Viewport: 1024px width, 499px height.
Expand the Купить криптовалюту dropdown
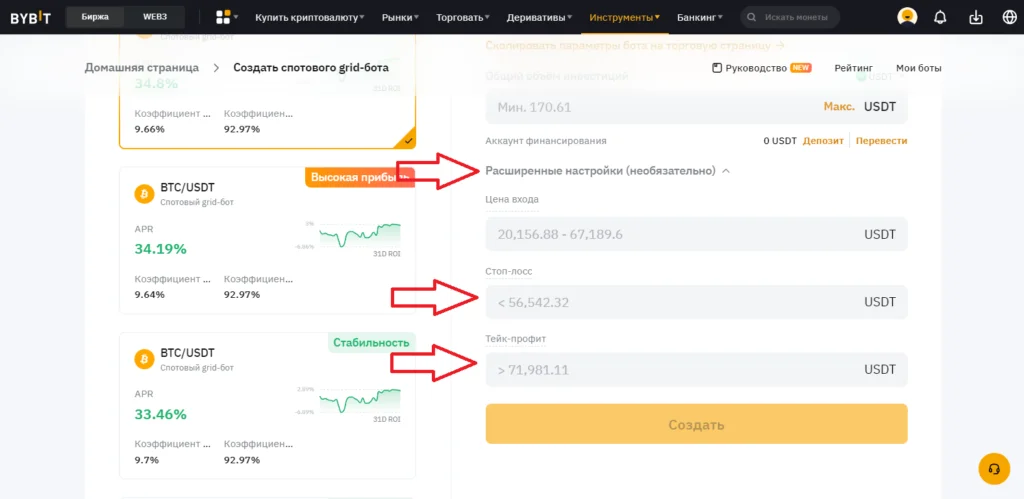(x=309, y=17)
